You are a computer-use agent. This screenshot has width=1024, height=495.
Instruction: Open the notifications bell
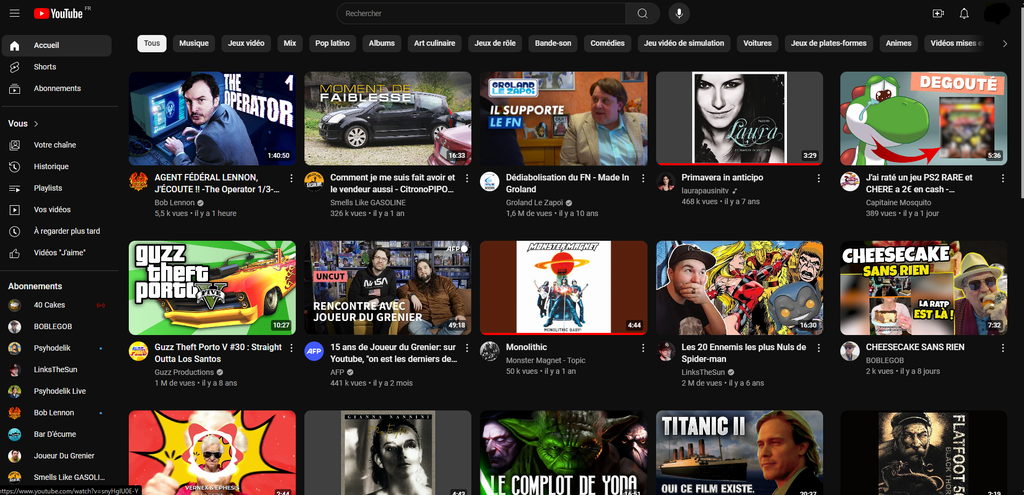click(964, 13)
